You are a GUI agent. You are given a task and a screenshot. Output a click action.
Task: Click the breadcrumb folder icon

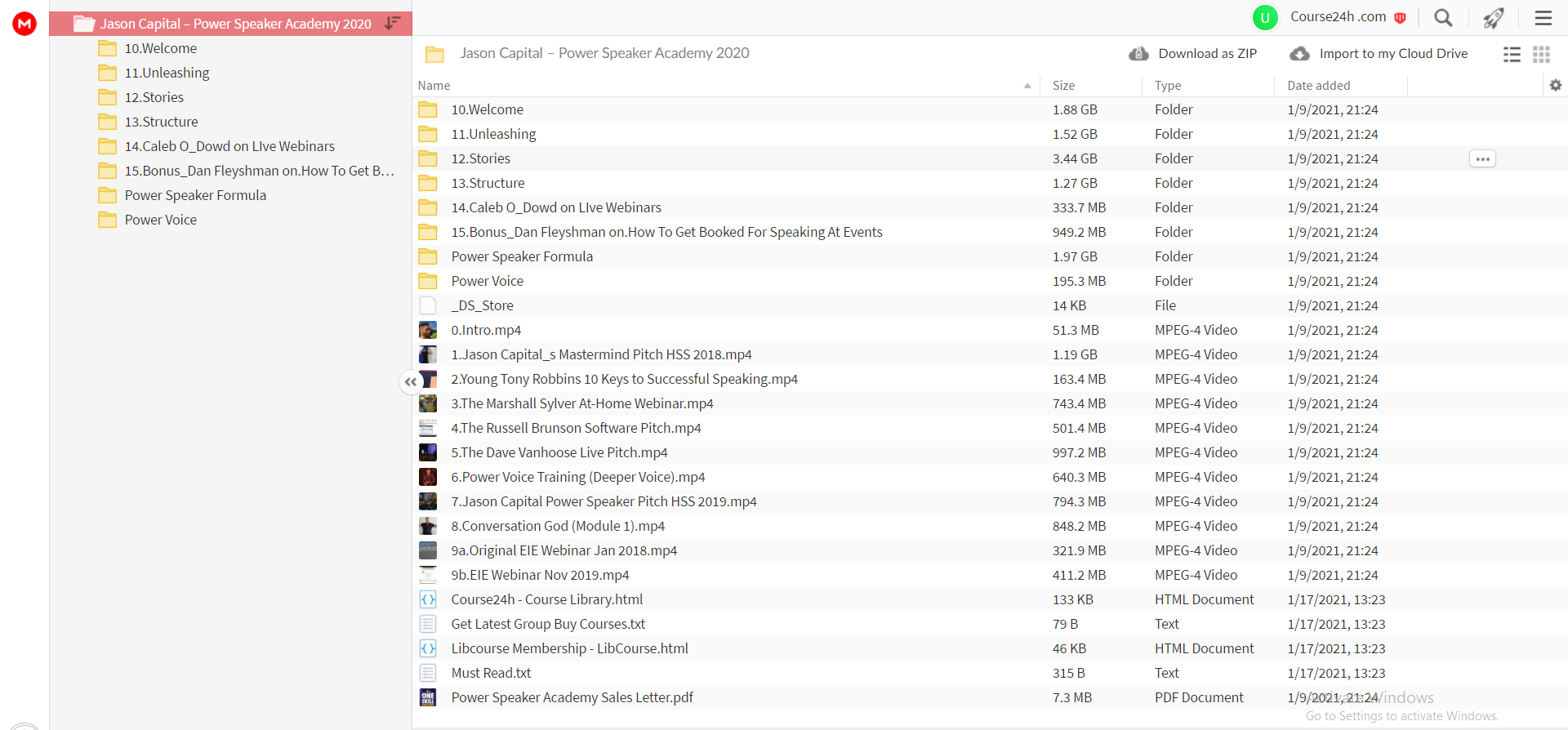434,54
